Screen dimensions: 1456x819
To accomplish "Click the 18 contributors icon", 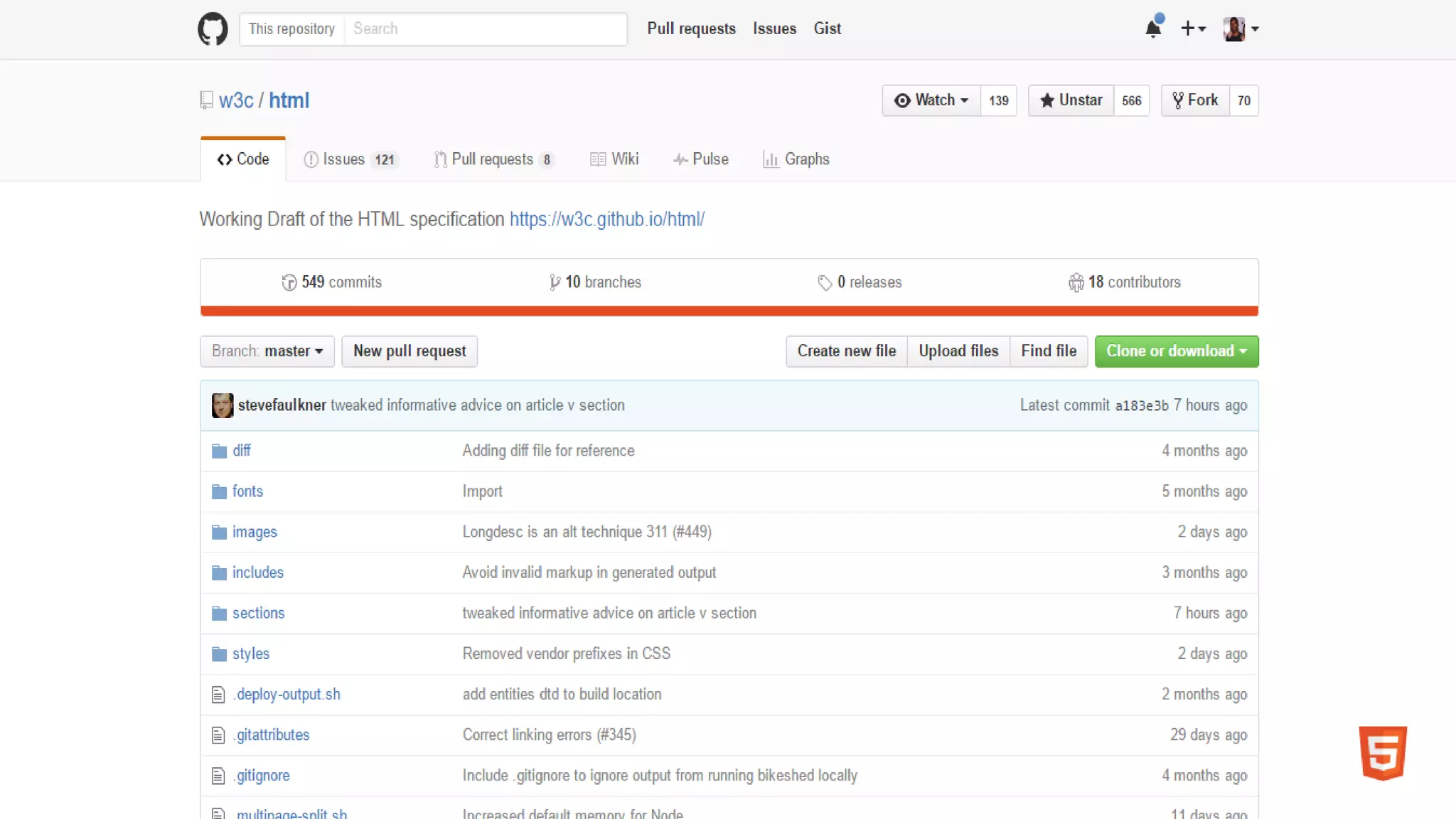I will (1076, 283).
